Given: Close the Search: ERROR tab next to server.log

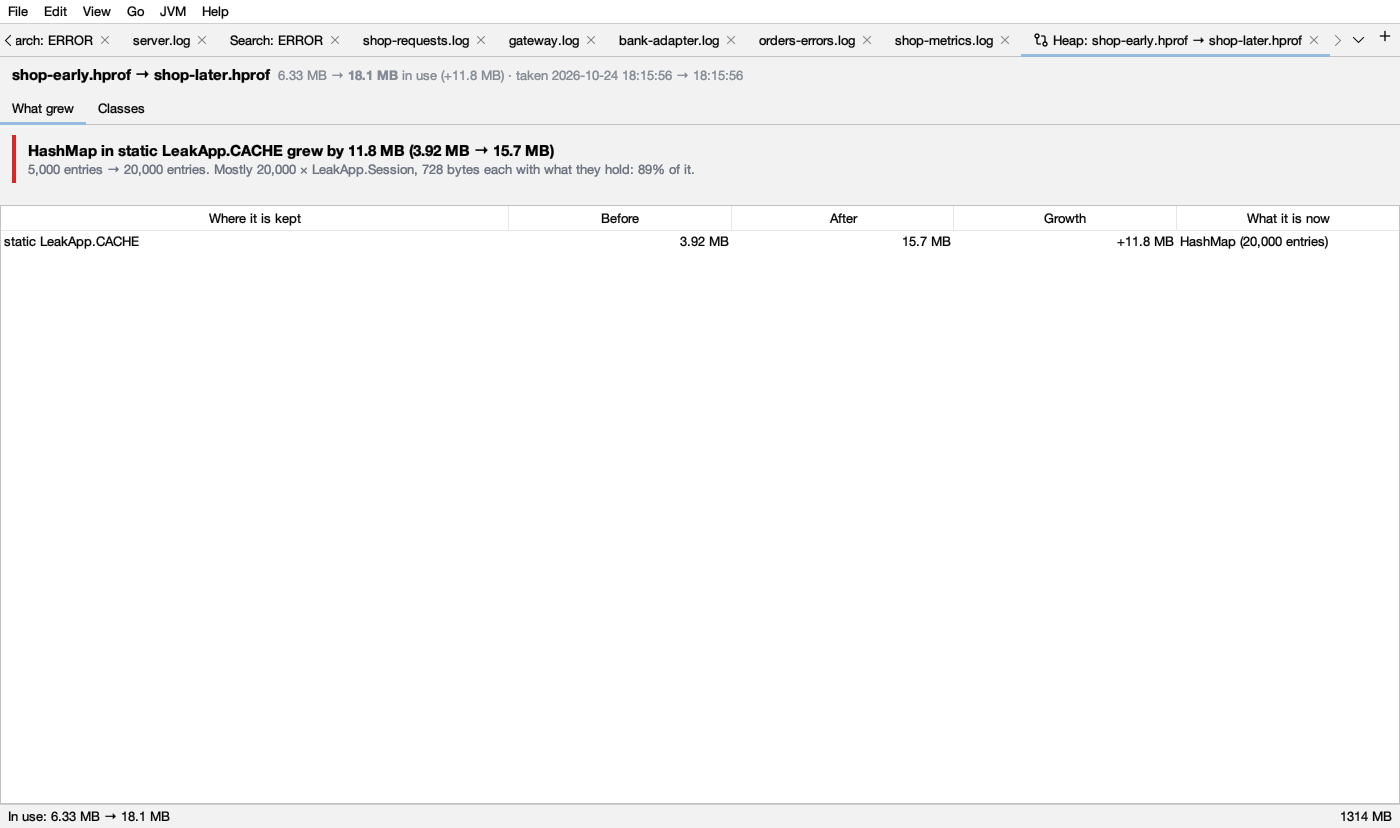Looking at the screenshot, I should 335,40.
